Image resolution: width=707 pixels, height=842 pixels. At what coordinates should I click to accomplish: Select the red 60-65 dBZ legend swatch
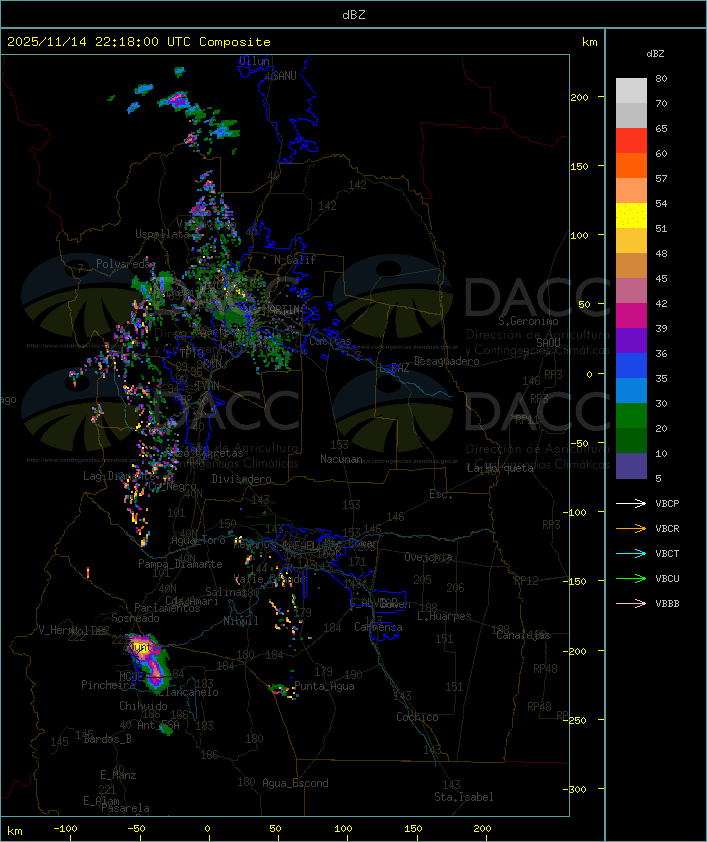click(x=631, y=140)
